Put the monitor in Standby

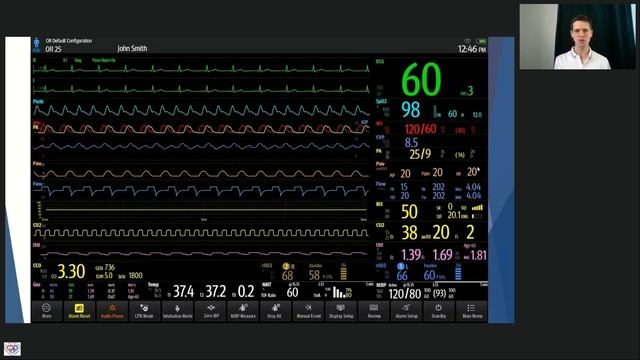click(x=439, y=311)
